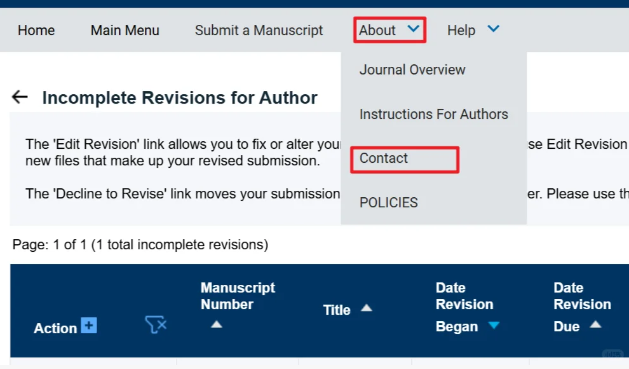Click the Manuscript Number column header
Image resolution: width=629 pixels, height=369 pixels.
(237, 296)
